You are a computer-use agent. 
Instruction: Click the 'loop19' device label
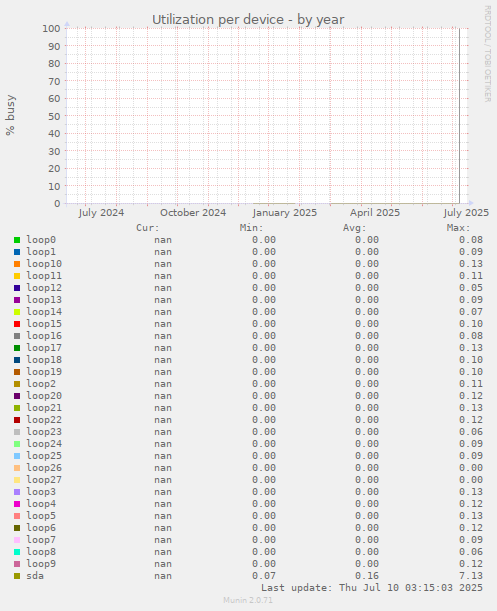coord(44,372)
